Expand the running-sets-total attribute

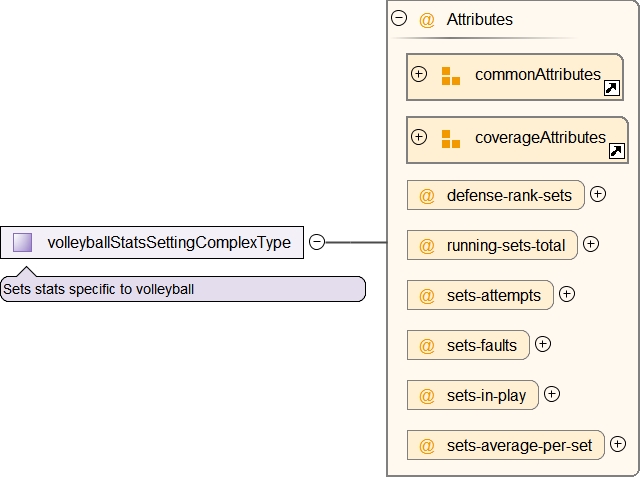pos(590,243)
